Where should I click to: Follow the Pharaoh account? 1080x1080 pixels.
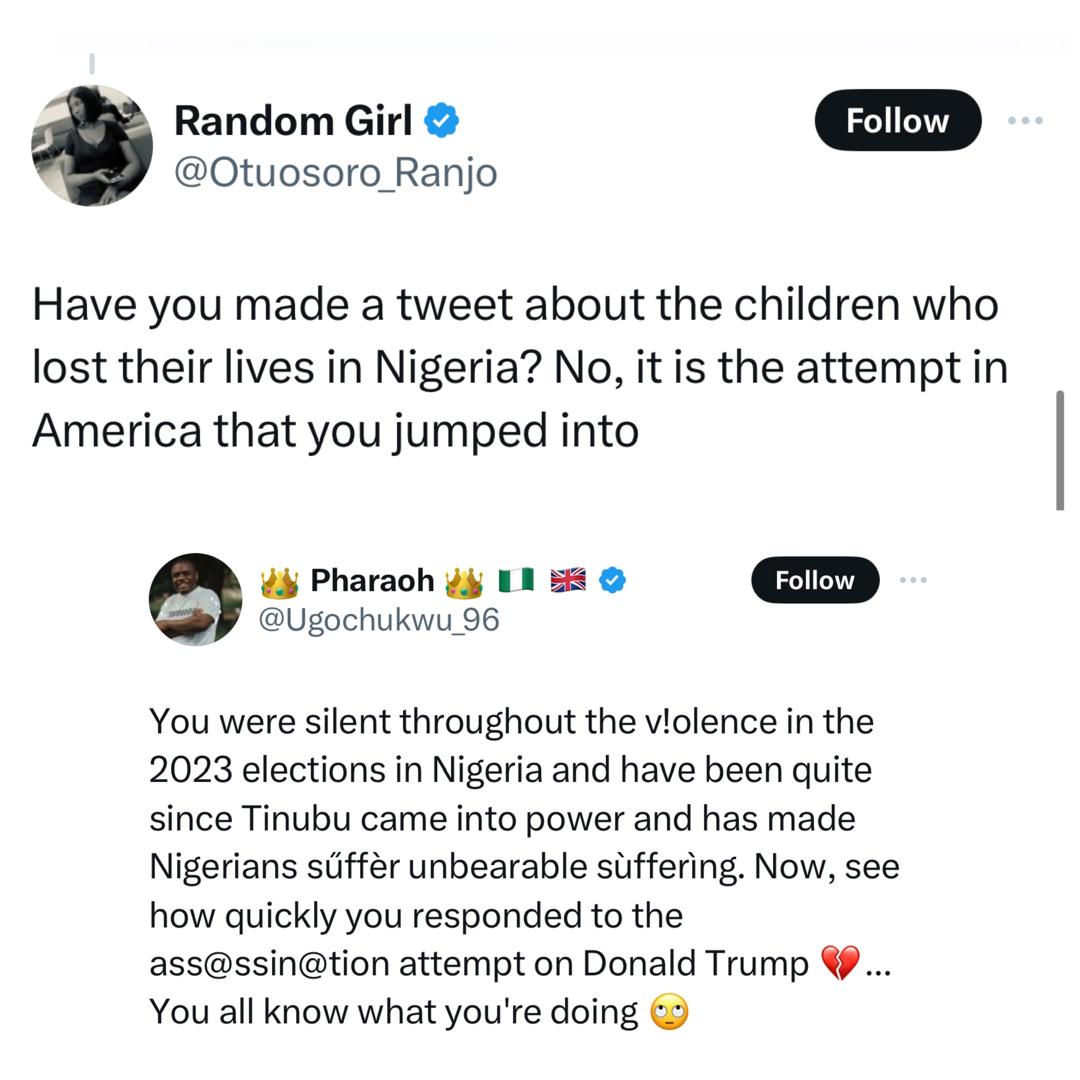(814, 580)
